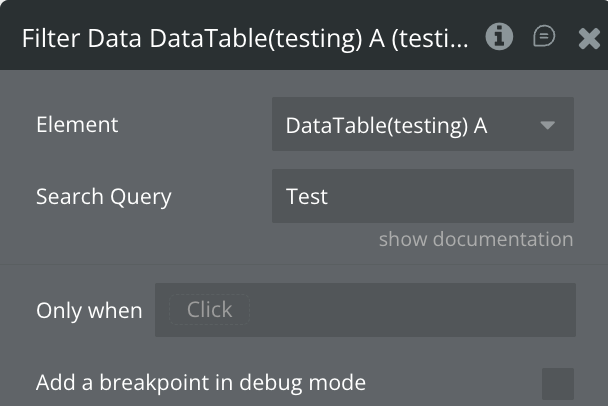
Task: Click the "DataTable(testing) A" selected value text
Action: click(386, 126)
